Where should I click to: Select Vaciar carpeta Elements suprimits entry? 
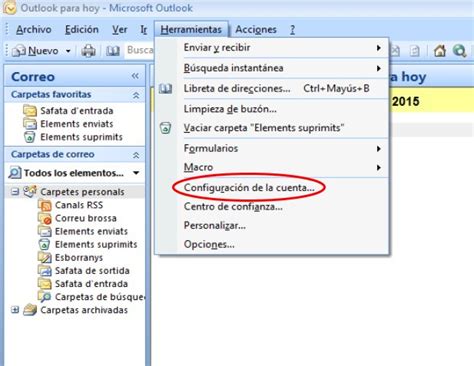click(273, 128)
